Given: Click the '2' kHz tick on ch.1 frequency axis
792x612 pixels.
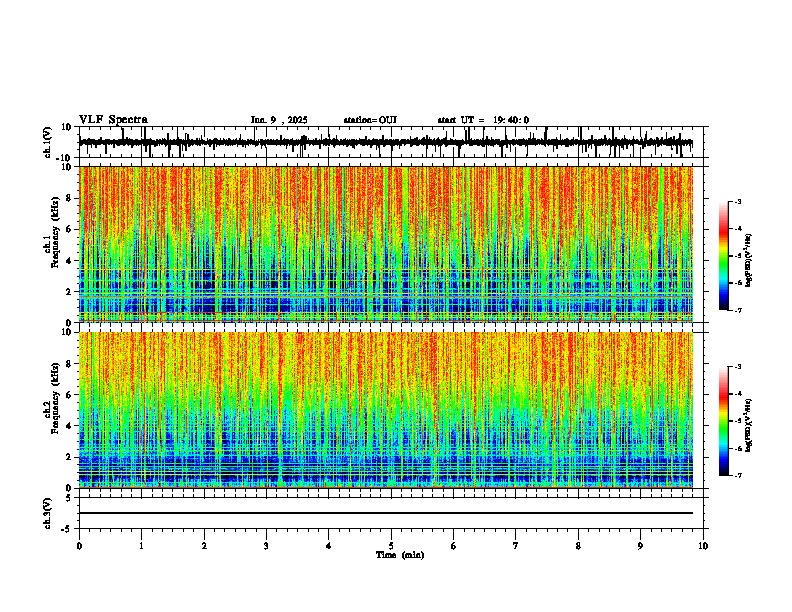Looking at the screenshot, I should pyautogui.click(x=70, y=291).
